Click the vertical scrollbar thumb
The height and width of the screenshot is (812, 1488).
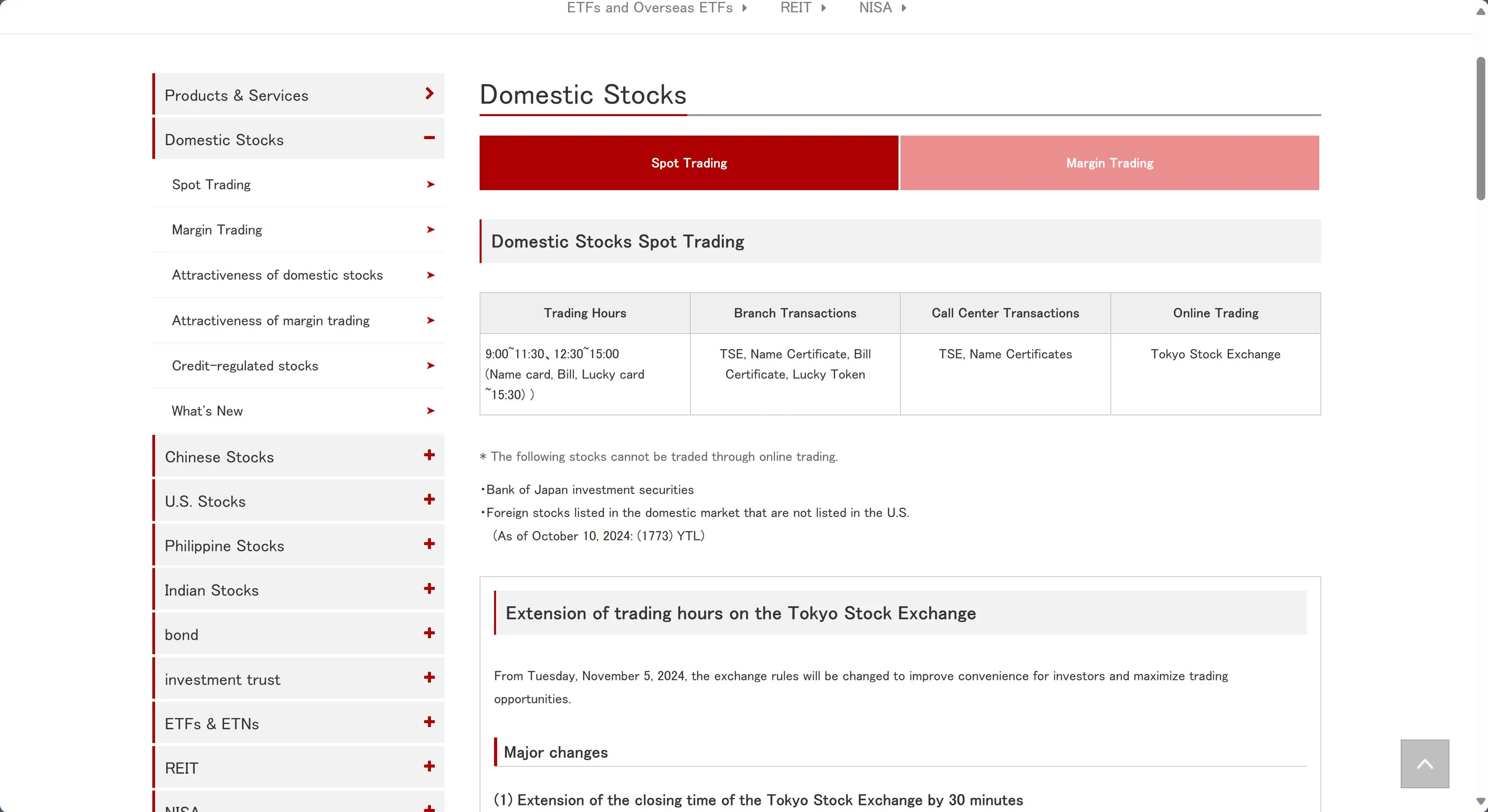pos(1481,128)
